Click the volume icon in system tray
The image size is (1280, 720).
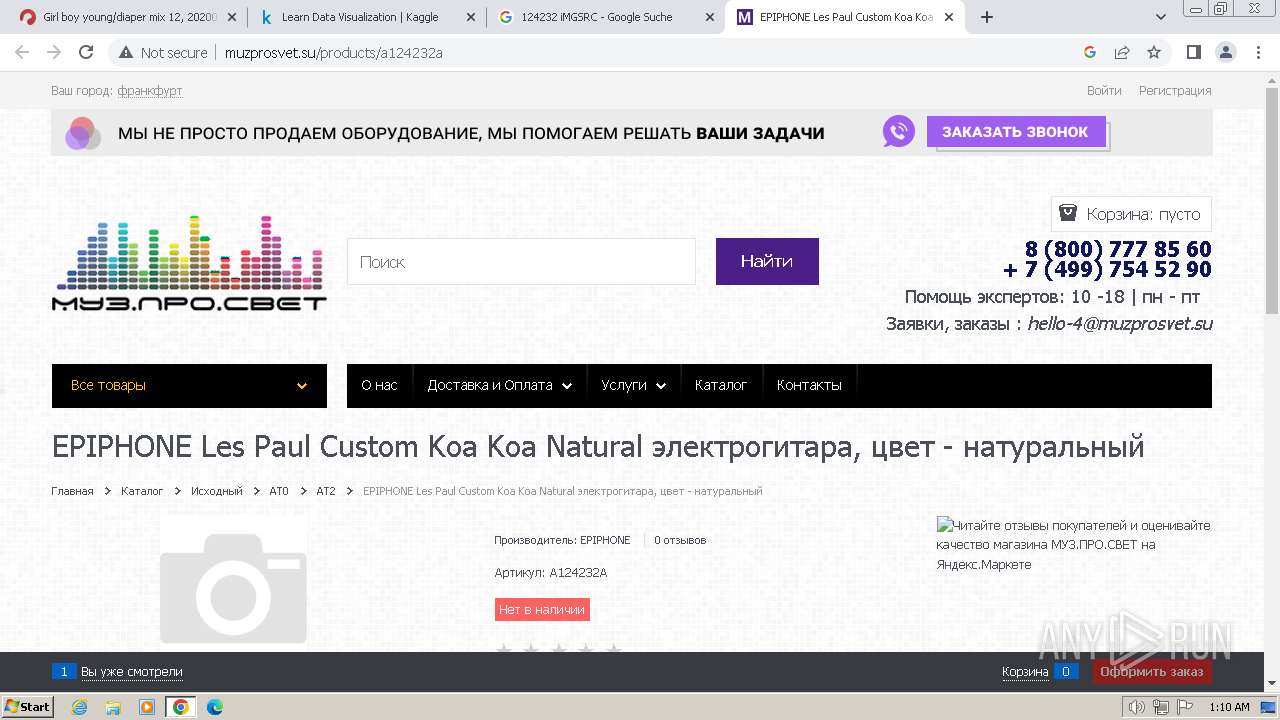coord(1137,707)
